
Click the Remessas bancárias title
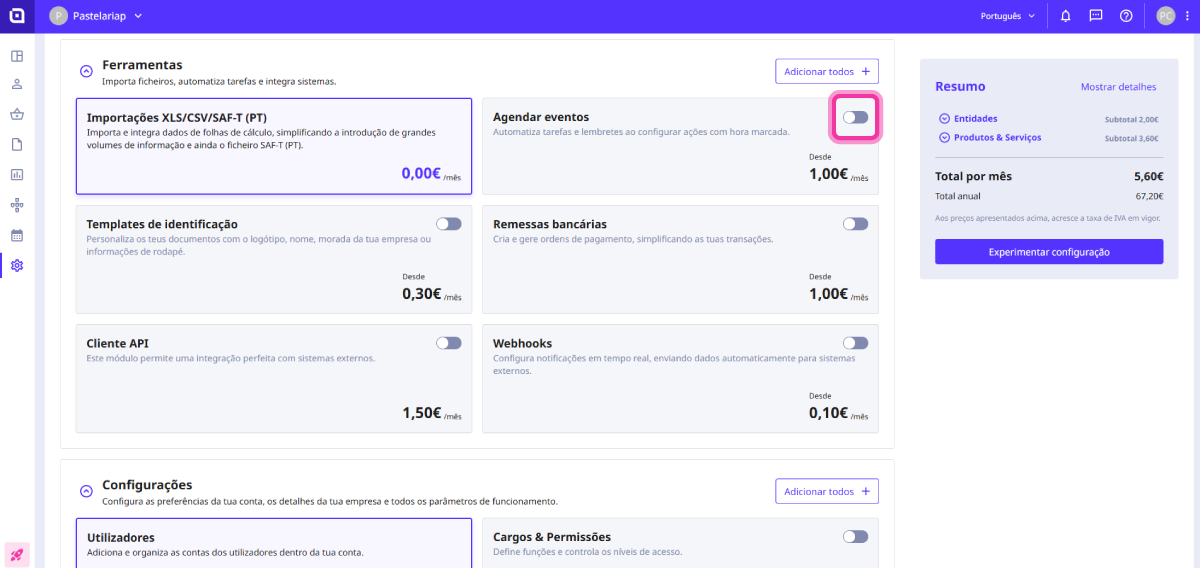pyautogui.click(x=550, y=224)
